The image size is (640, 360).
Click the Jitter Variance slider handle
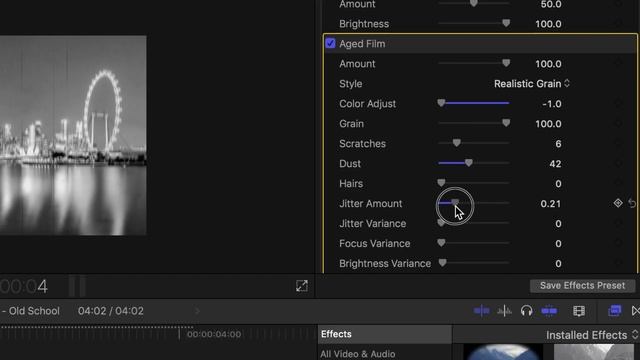441,223
